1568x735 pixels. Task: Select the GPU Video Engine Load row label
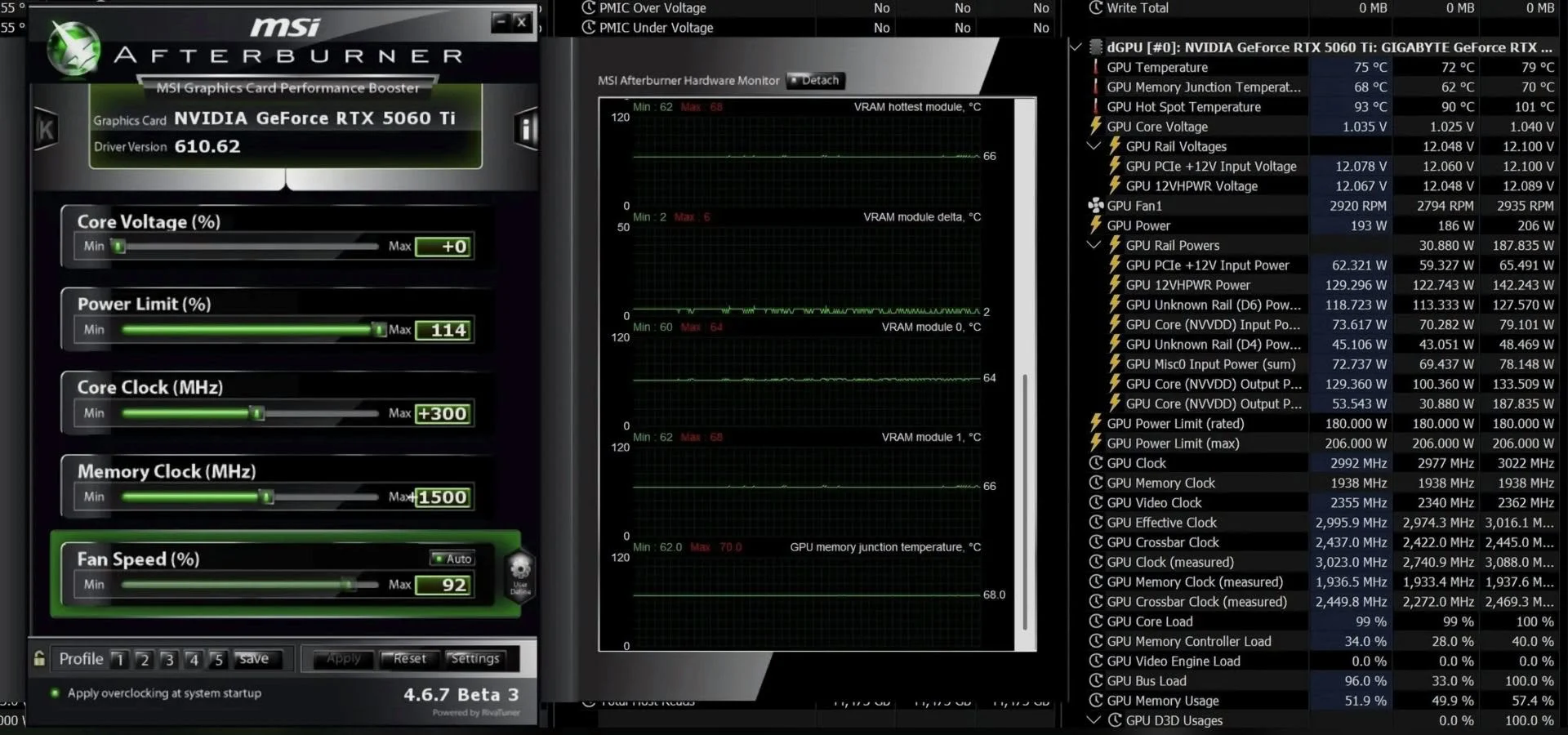coord(1173,661)
